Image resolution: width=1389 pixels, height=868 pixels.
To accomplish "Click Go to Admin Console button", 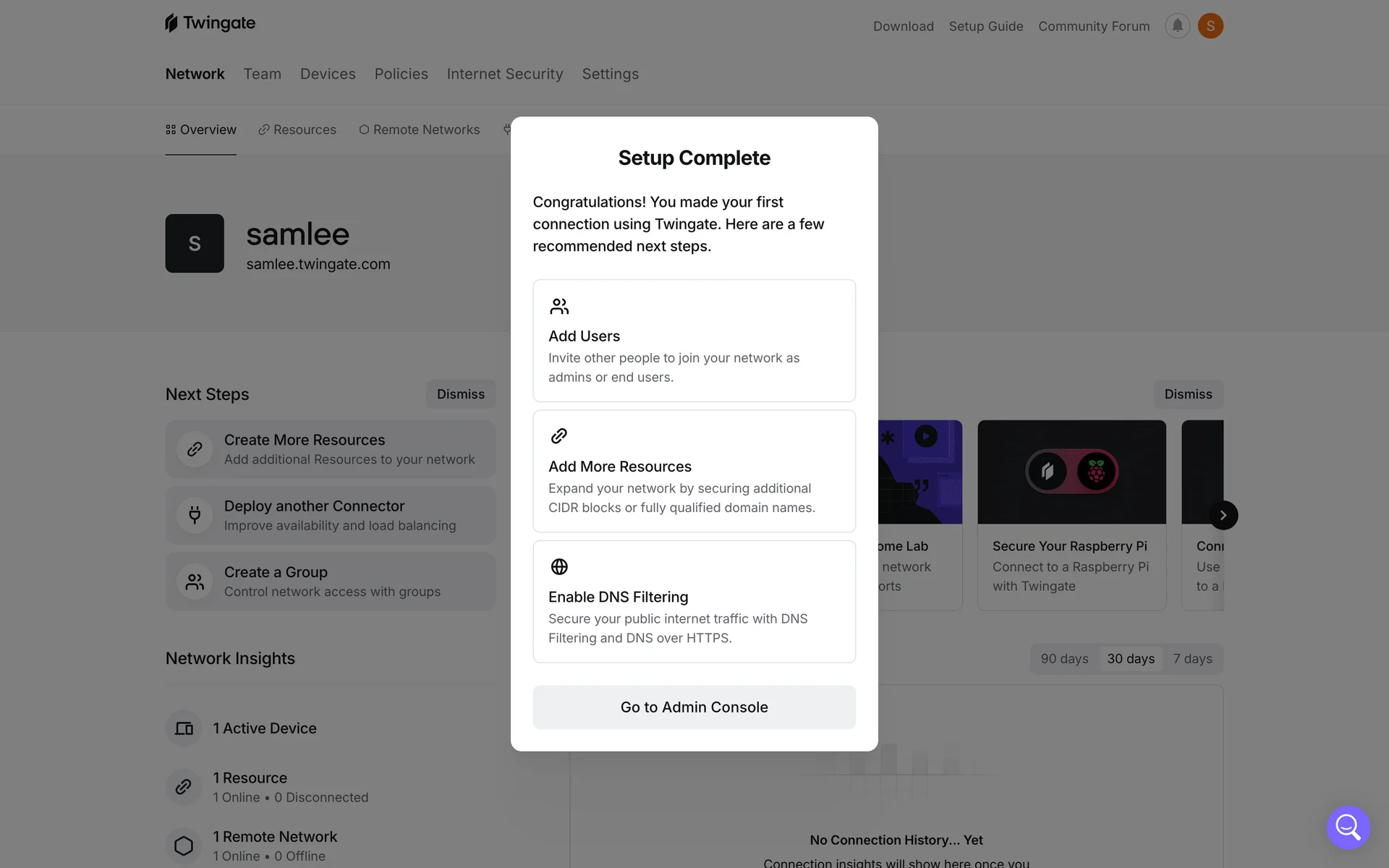I will 694,707.
